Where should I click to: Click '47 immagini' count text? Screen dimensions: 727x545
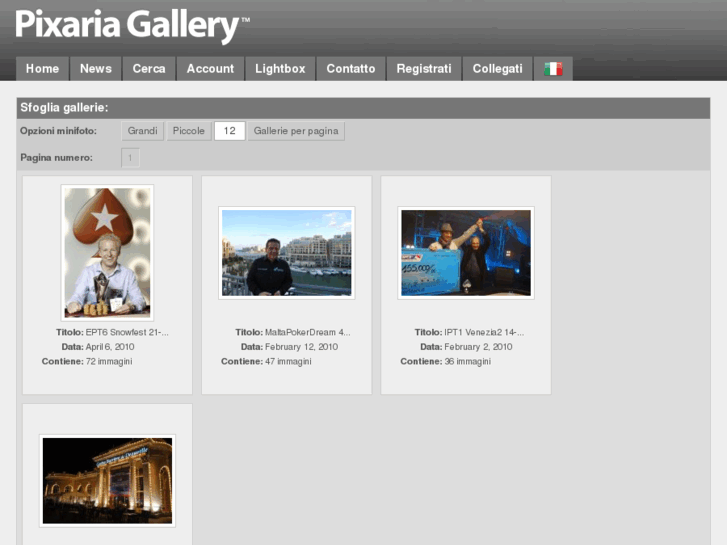[288, 361]
